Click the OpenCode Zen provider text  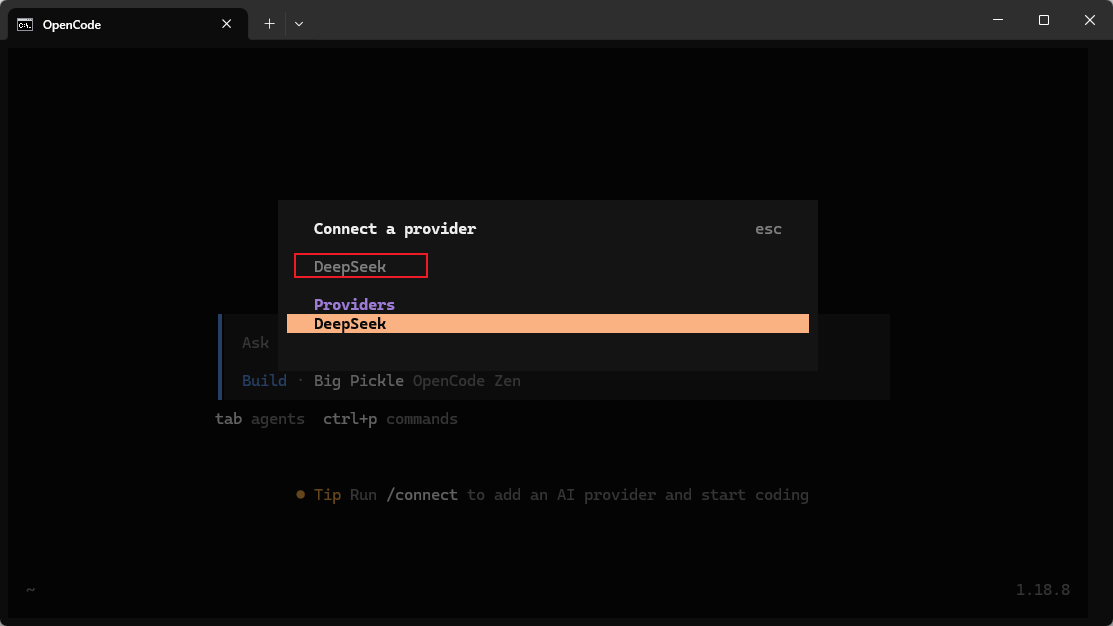[466, 380]
